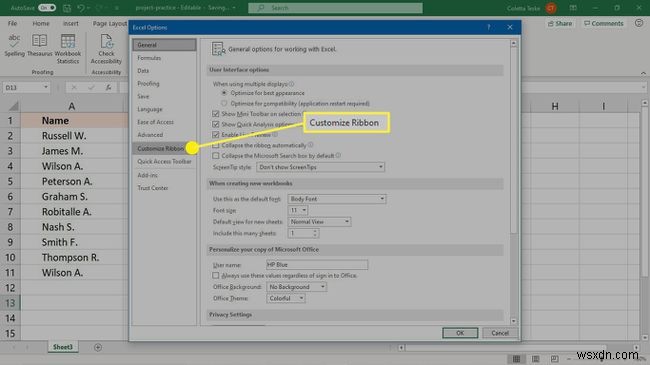650x365 pixels.
Task: Open the ScreenTip style dropdown
Action: (x=320, y=167)
